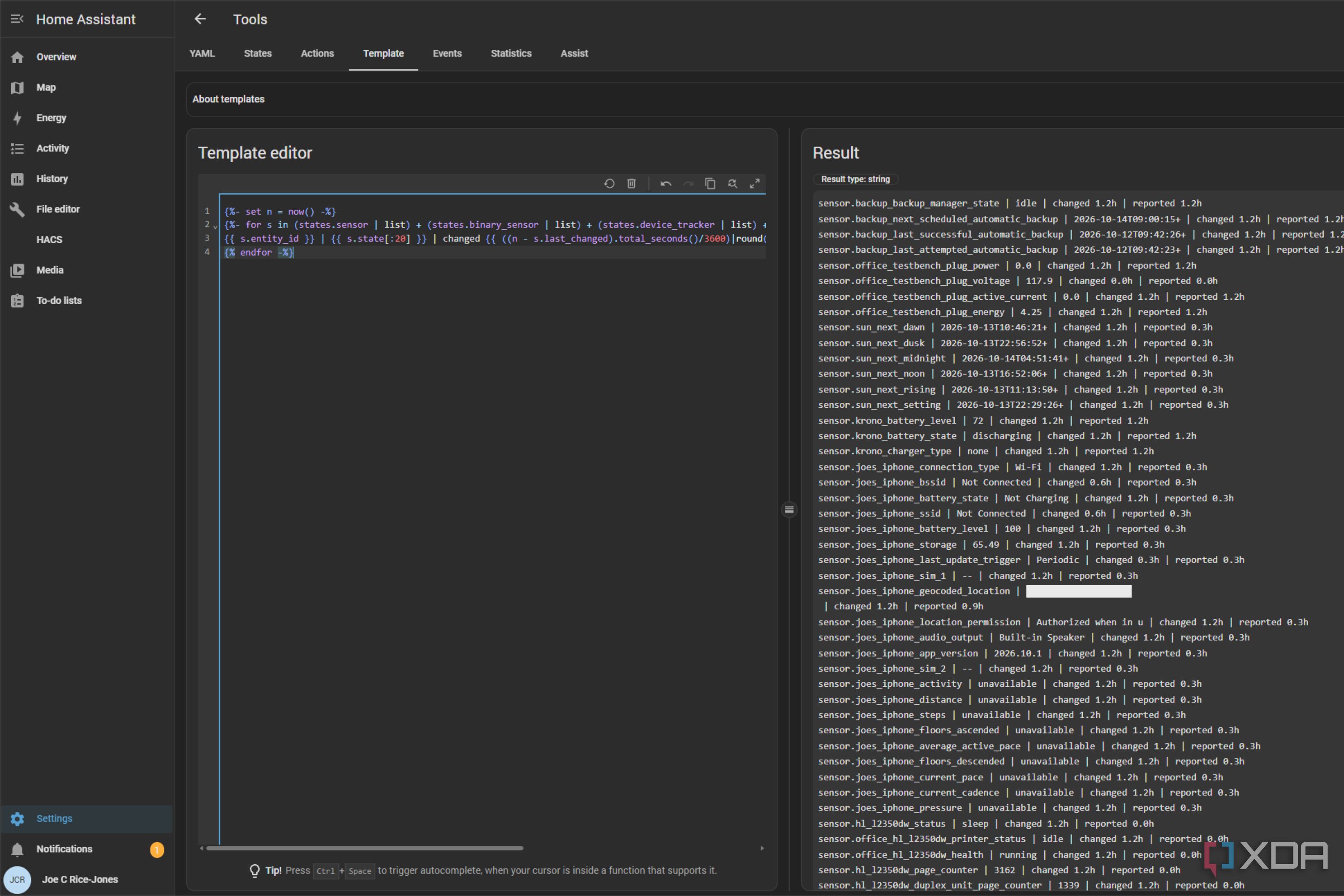Clear the template with the trash icon
The height and width of the screenshot is (896, 1344).
[631, 183]
